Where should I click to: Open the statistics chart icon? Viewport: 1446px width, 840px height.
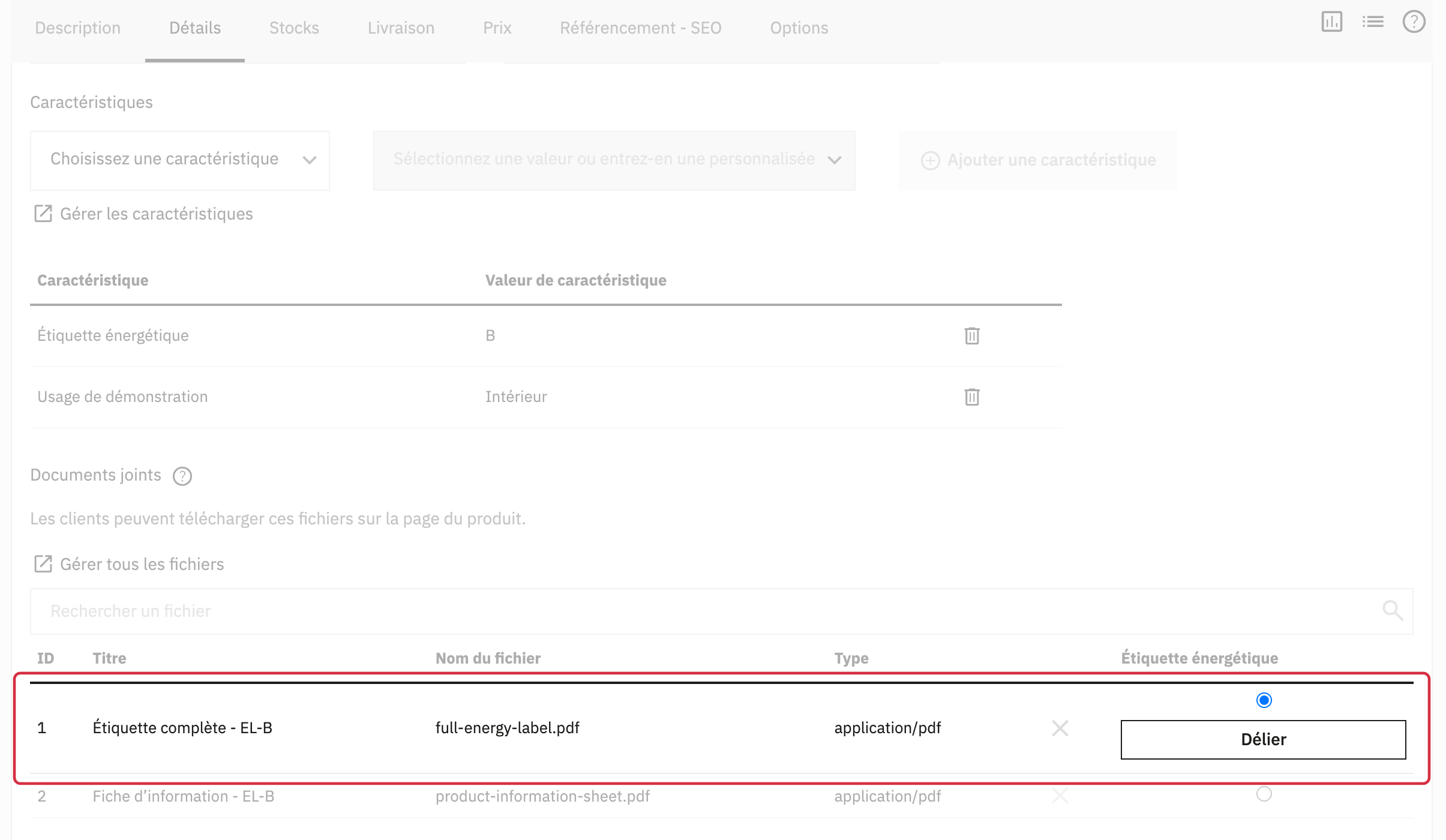click(x=1331, y=22)
